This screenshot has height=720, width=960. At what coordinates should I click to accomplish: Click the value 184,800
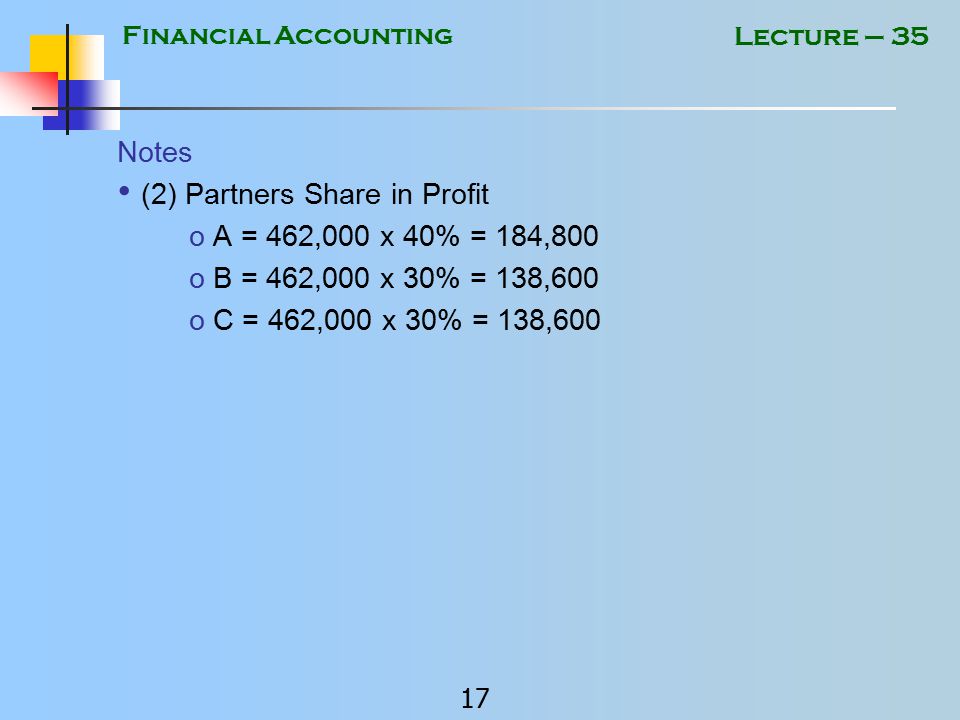(547, 236)
